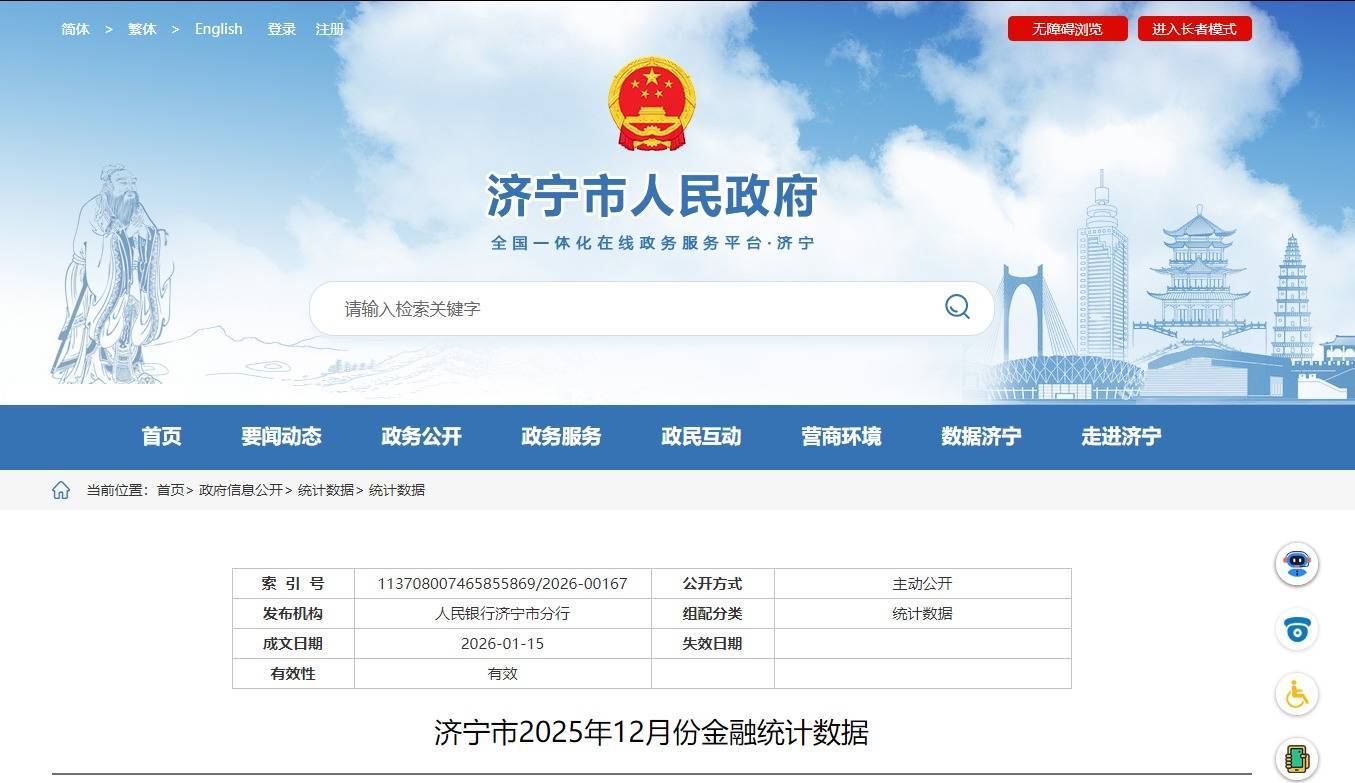The height and width of the screenshot is (783, 1355).
Task: Select 营商环境 in the navigation bar
Action: point(841,437)
